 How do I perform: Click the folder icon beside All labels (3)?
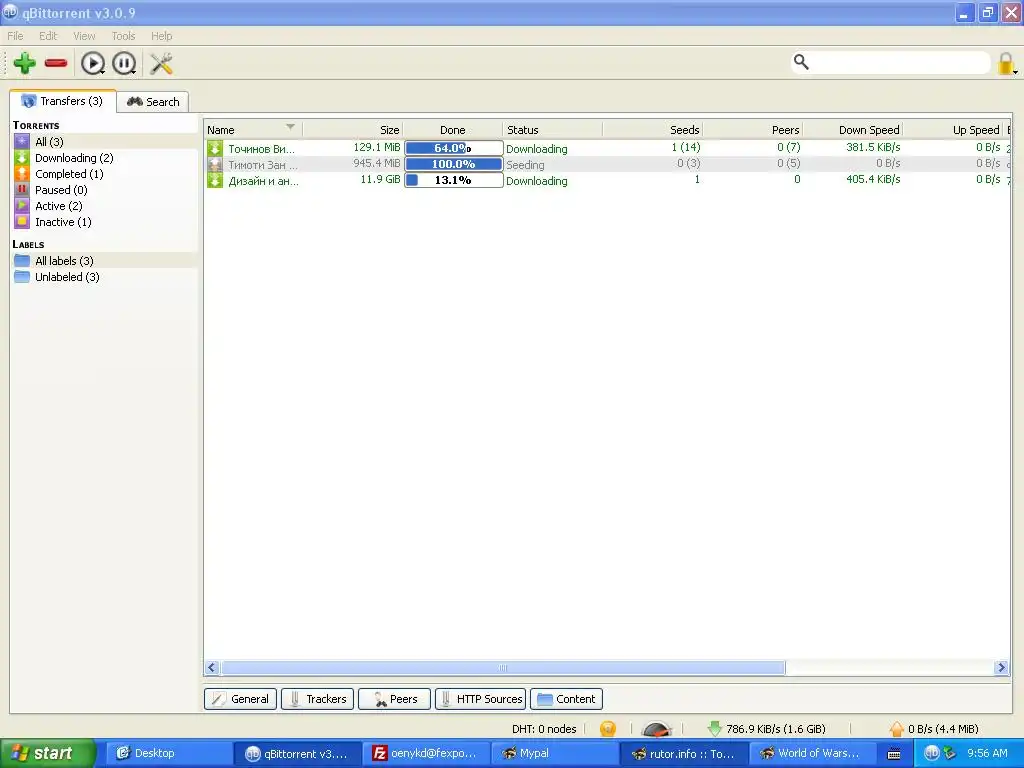coord(22,261)
